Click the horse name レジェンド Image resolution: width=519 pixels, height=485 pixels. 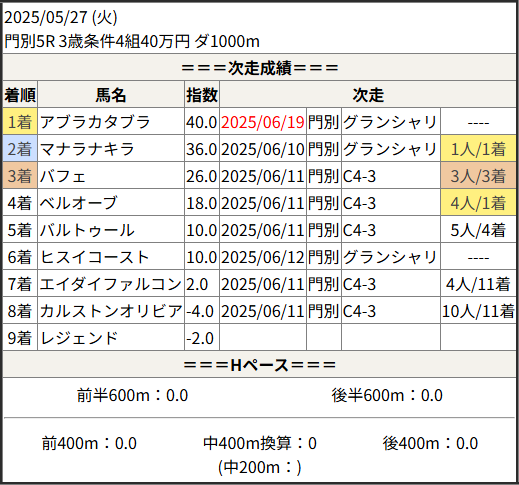coord(79,338)
